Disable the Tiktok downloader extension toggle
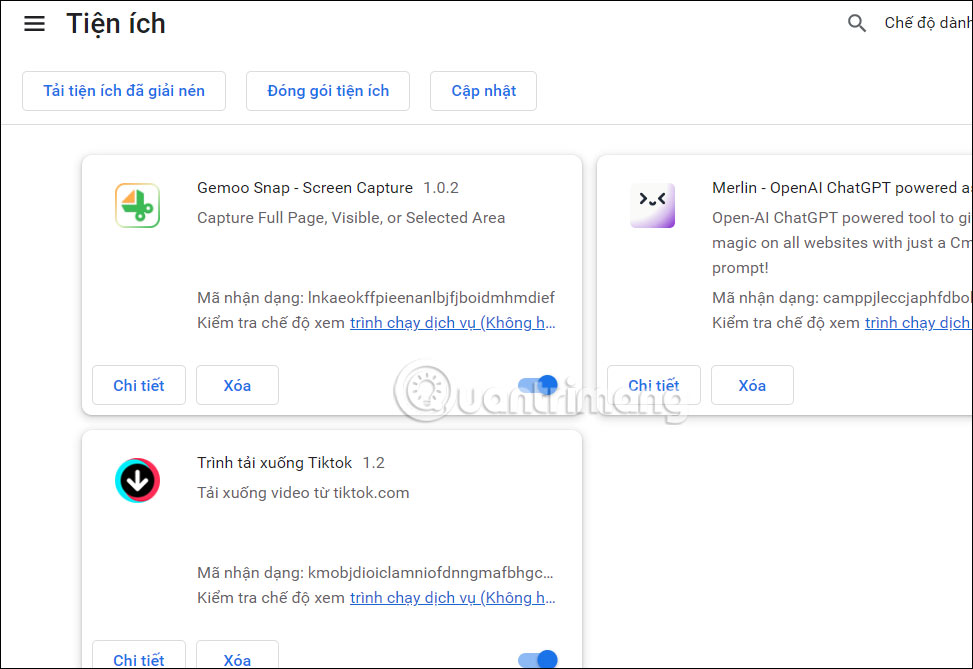 click(538, 659)
